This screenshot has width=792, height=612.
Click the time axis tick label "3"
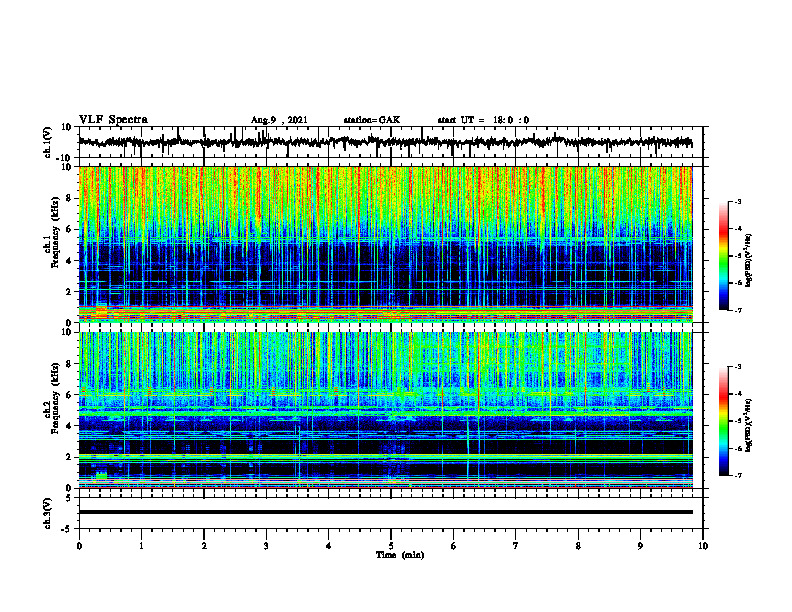266,546
